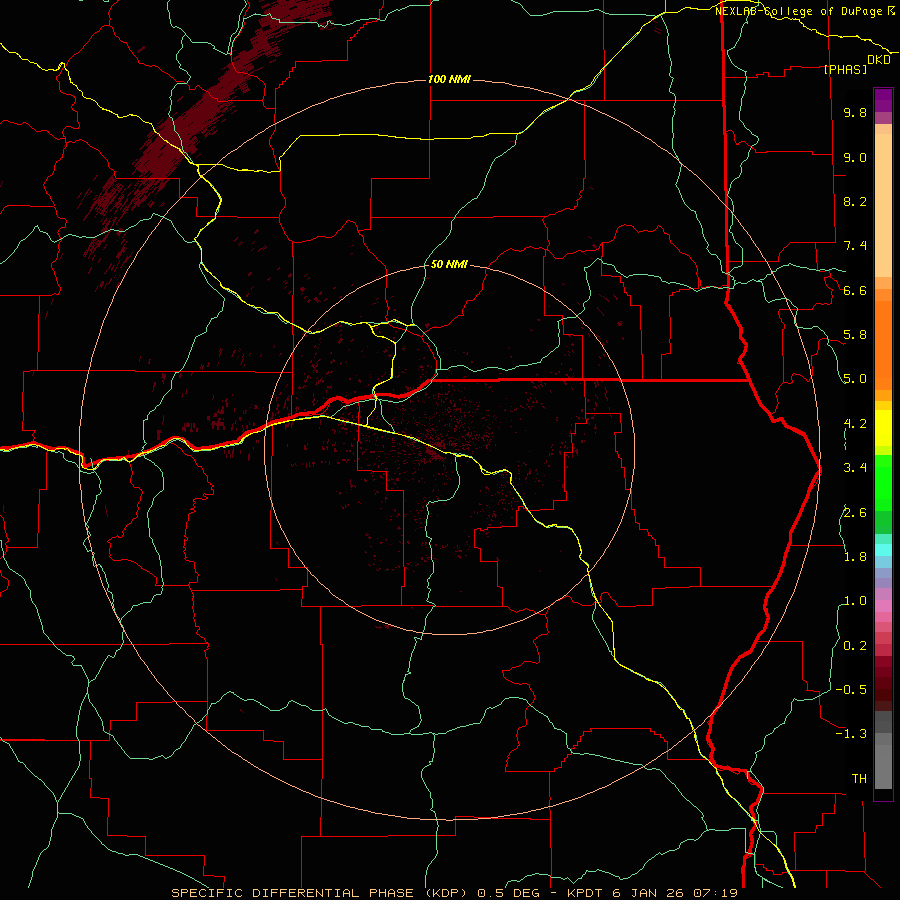Viewport: 900px width, 900px height.
Task: Click the 1.8 color scale value
Action: coord(855,557)
